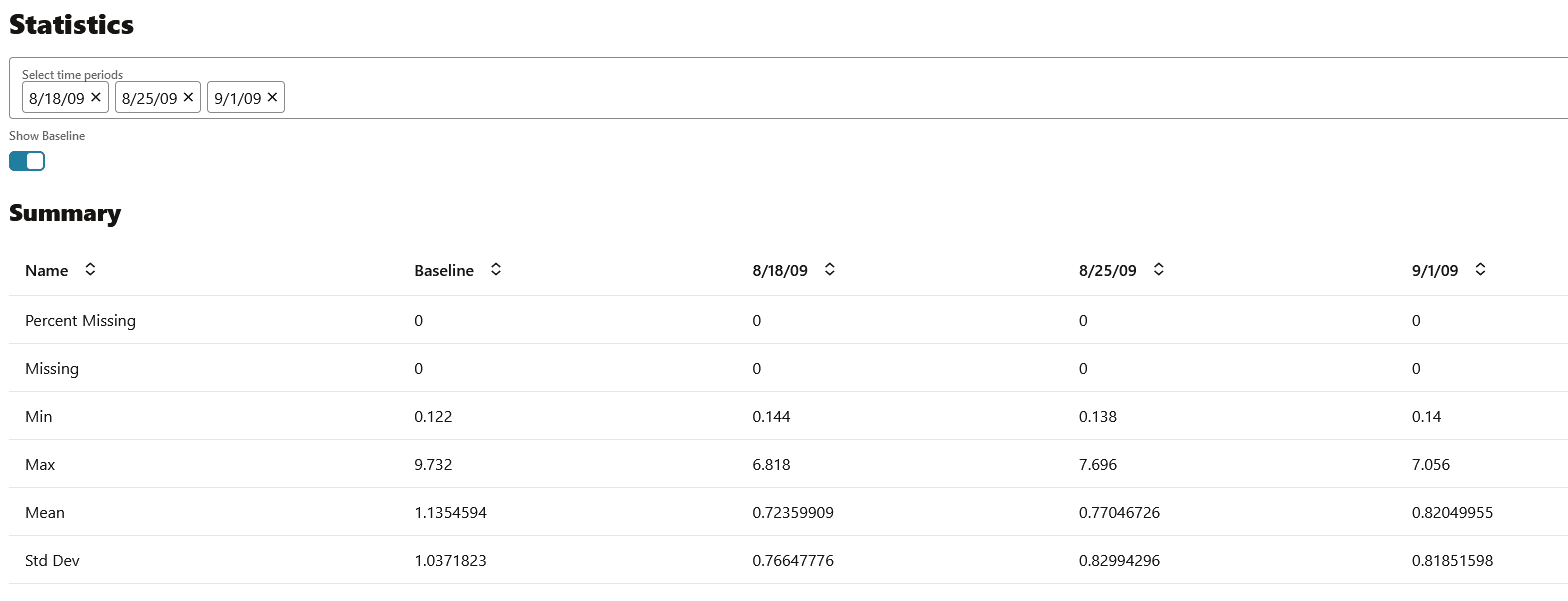This screenshot has width=1568, height=601.
Task: Click Baseline Mean value 1.1354594
Action: click(450, 513)
